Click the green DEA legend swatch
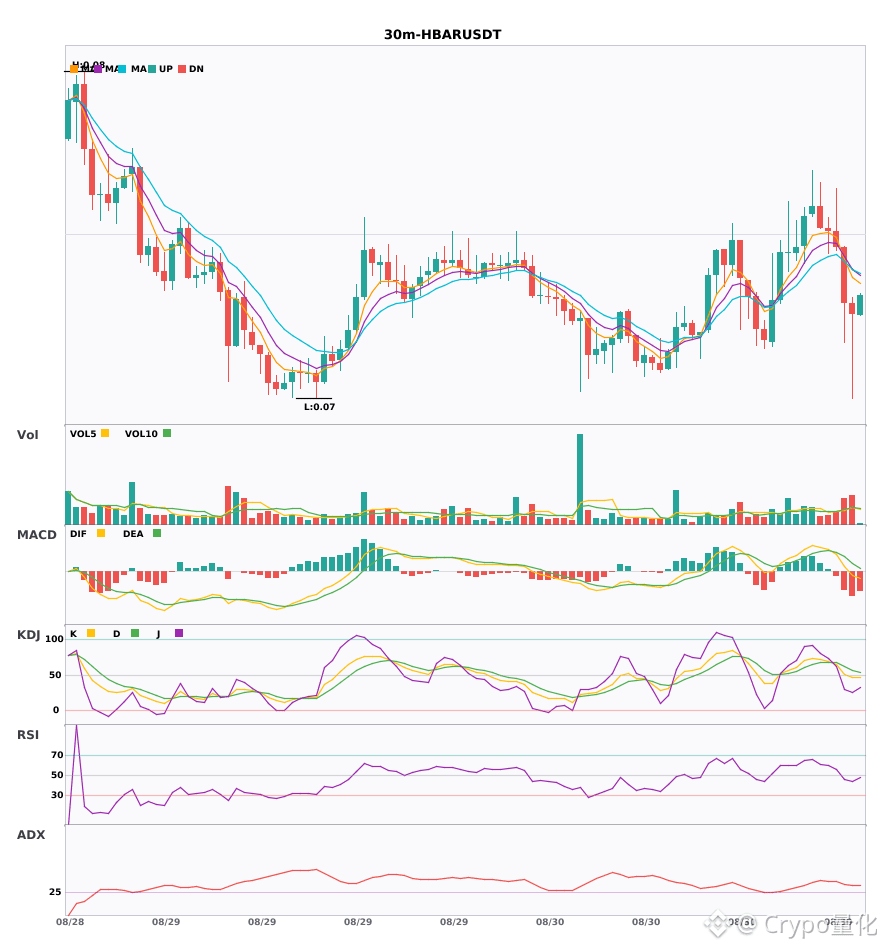 (157, 533)
